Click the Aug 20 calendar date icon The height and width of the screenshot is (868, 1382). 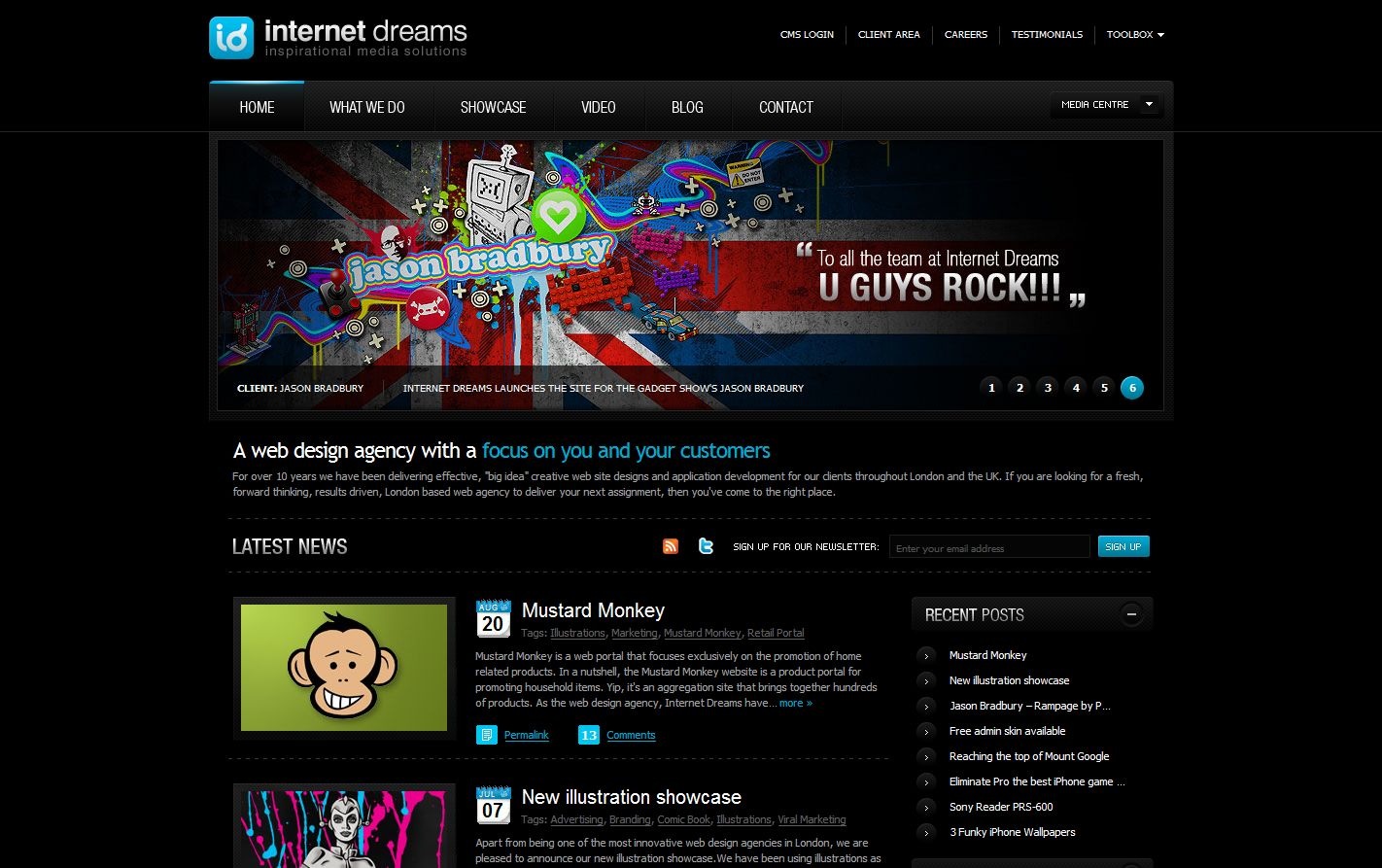tap(493, 619)
